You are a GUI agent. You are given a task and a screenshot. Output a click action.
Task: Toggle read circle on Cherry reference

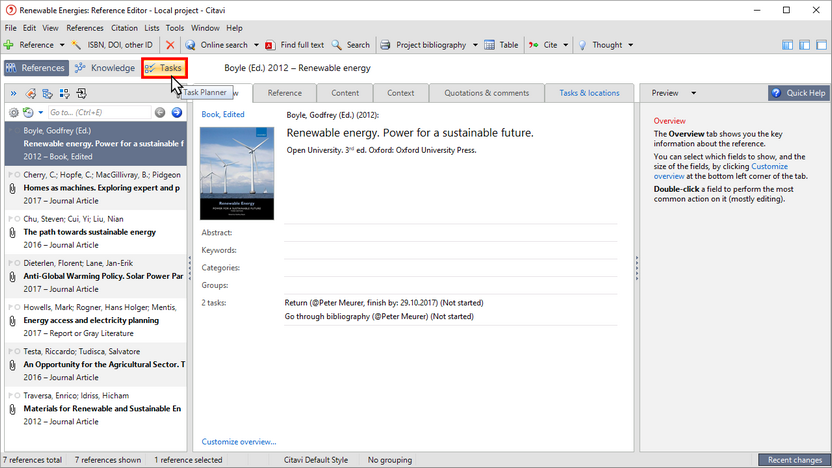[x=18, y=175]
